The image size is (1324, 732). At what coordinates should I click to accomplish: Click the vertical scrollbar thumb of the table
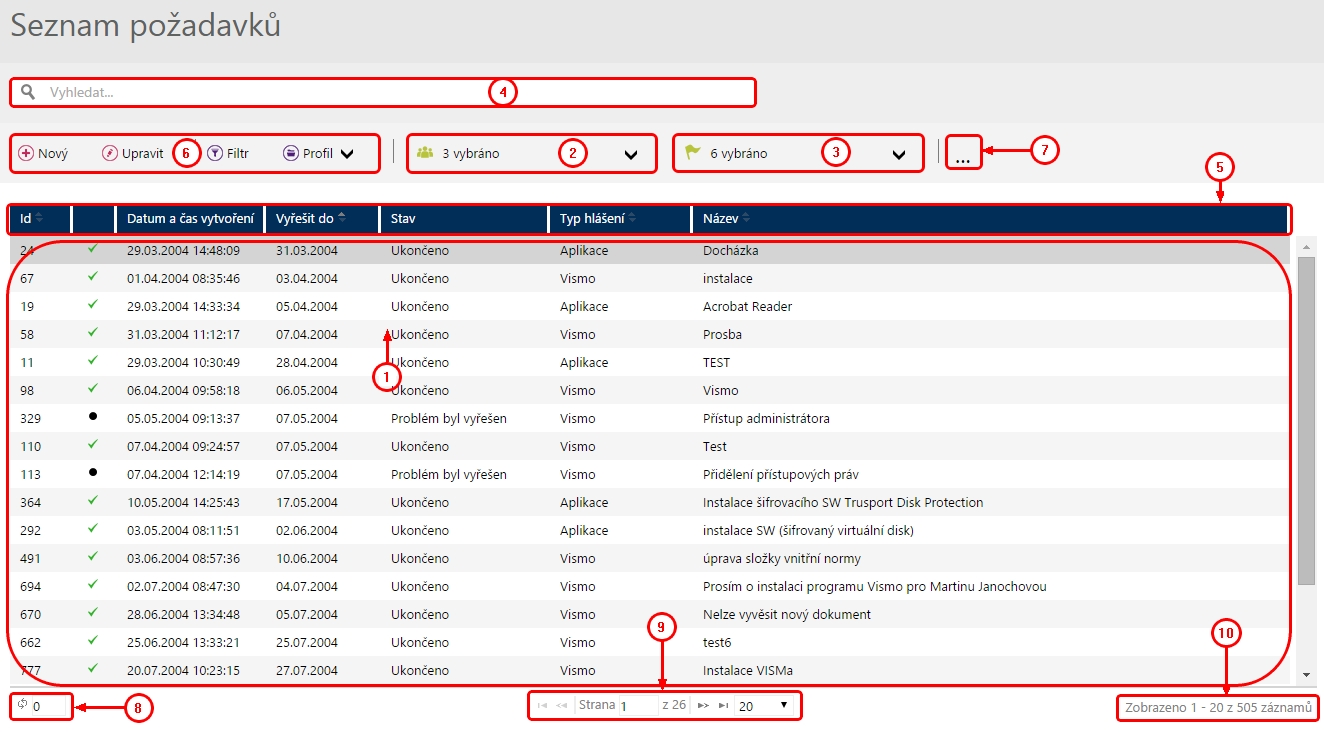click(x=1307, y=420)
